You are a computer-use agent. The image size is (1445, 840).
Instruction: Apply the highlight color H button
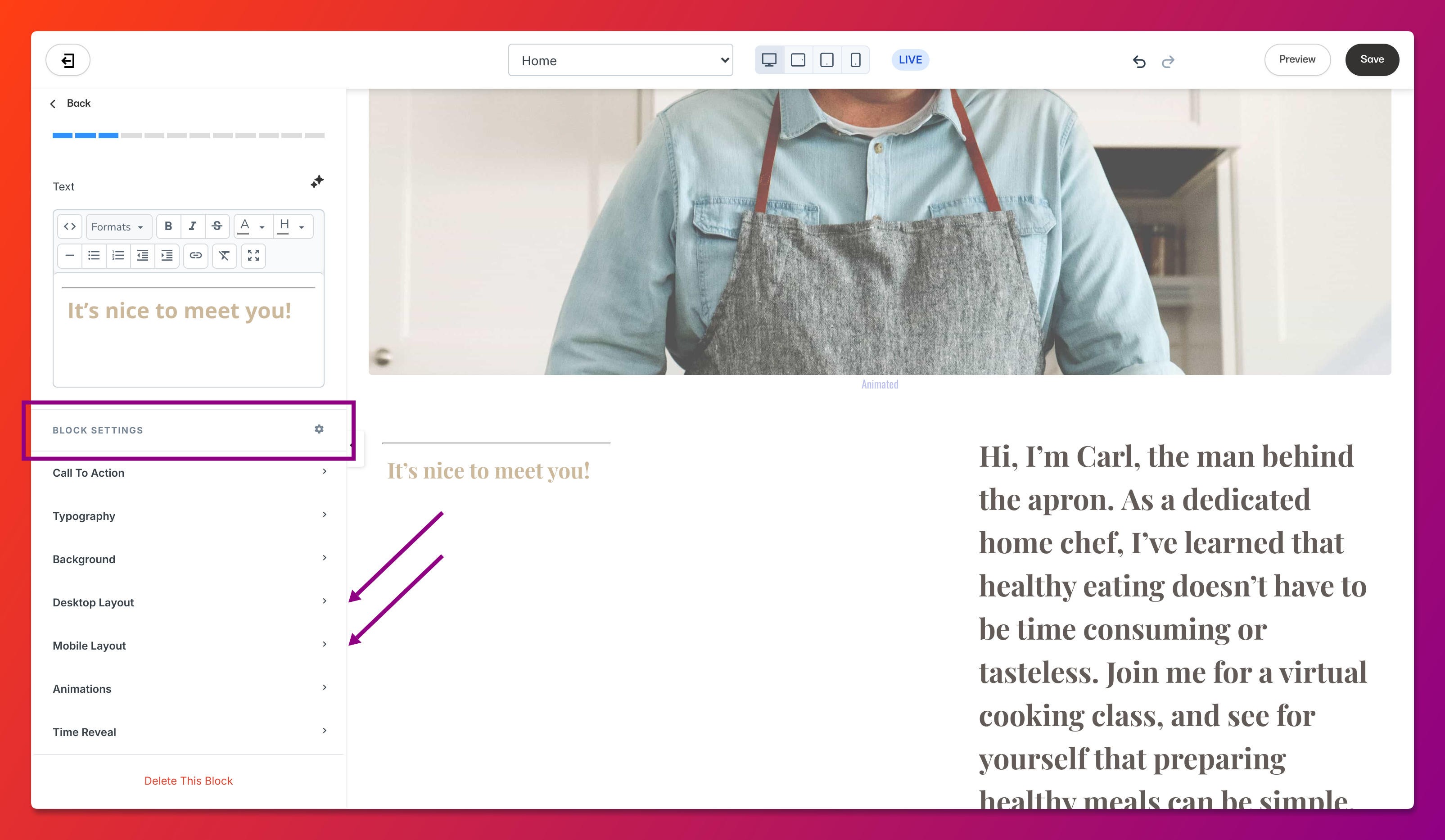[284, 226]
